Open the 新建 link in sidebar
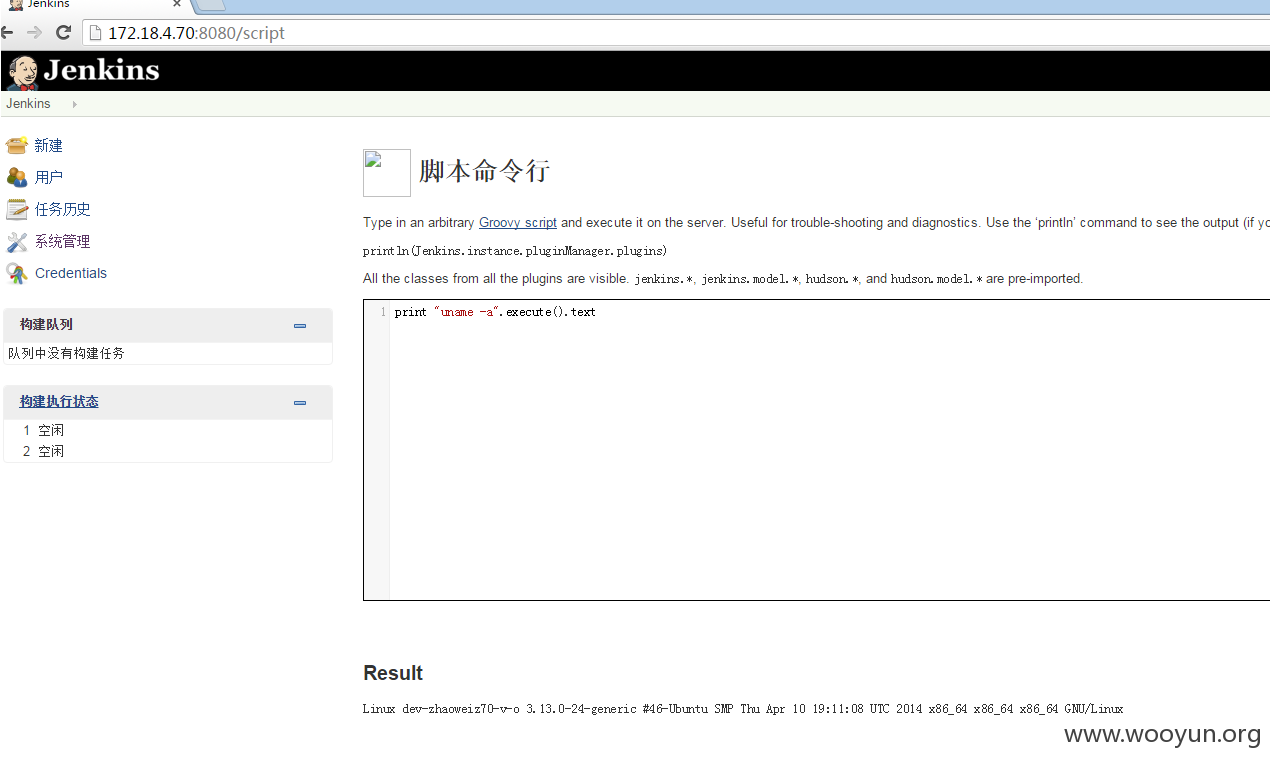1270x763 pixels. pyautogui.click(x=48, y=146)
